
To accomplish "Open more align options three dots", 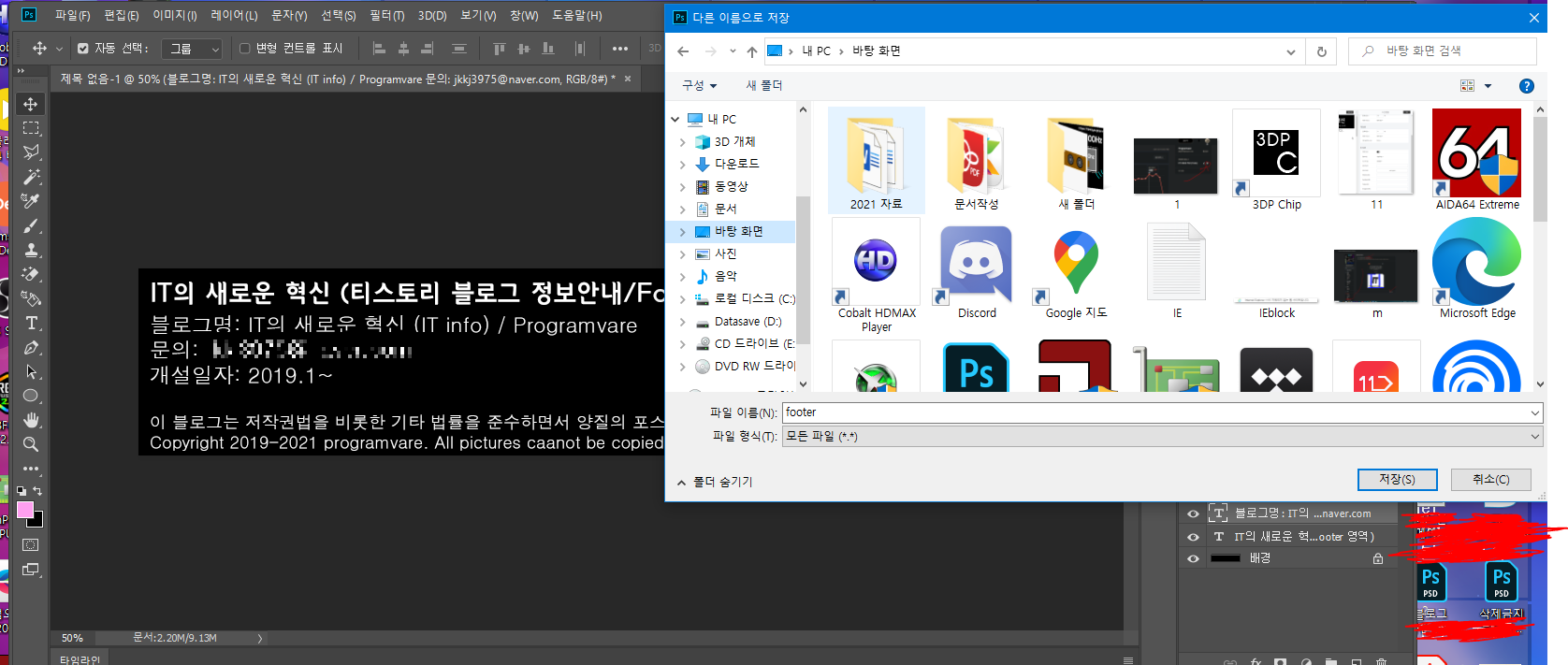I will click(620, 49).
